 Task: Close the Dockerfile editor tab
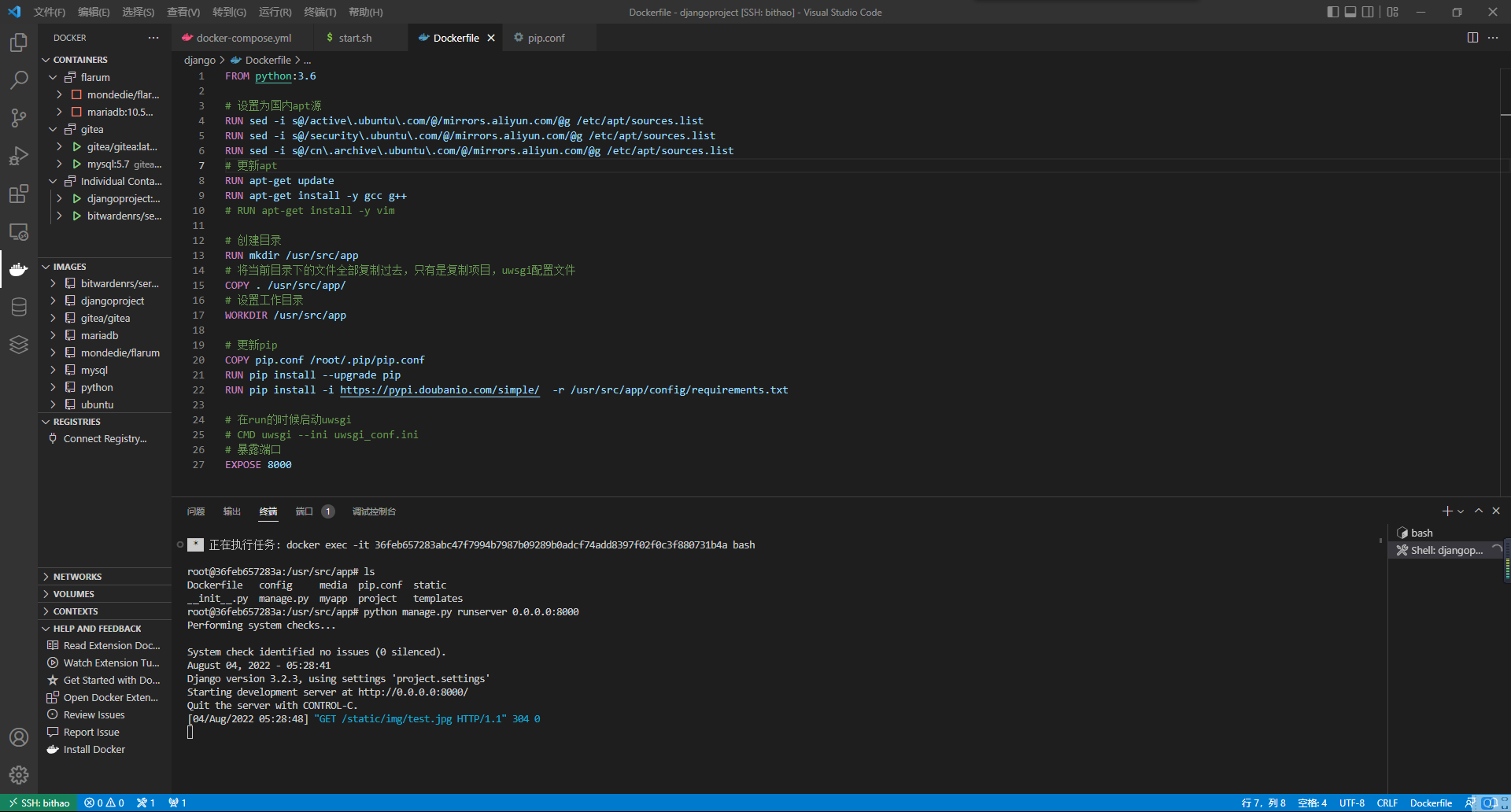[491, 38]
